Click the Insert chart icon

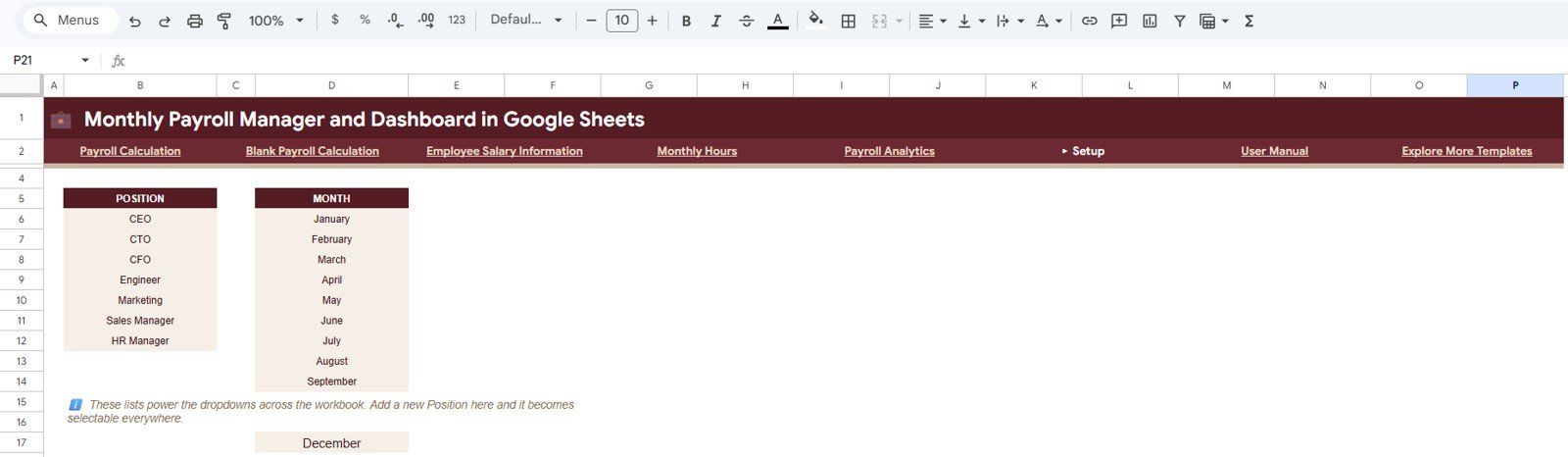pos(1150,21)
